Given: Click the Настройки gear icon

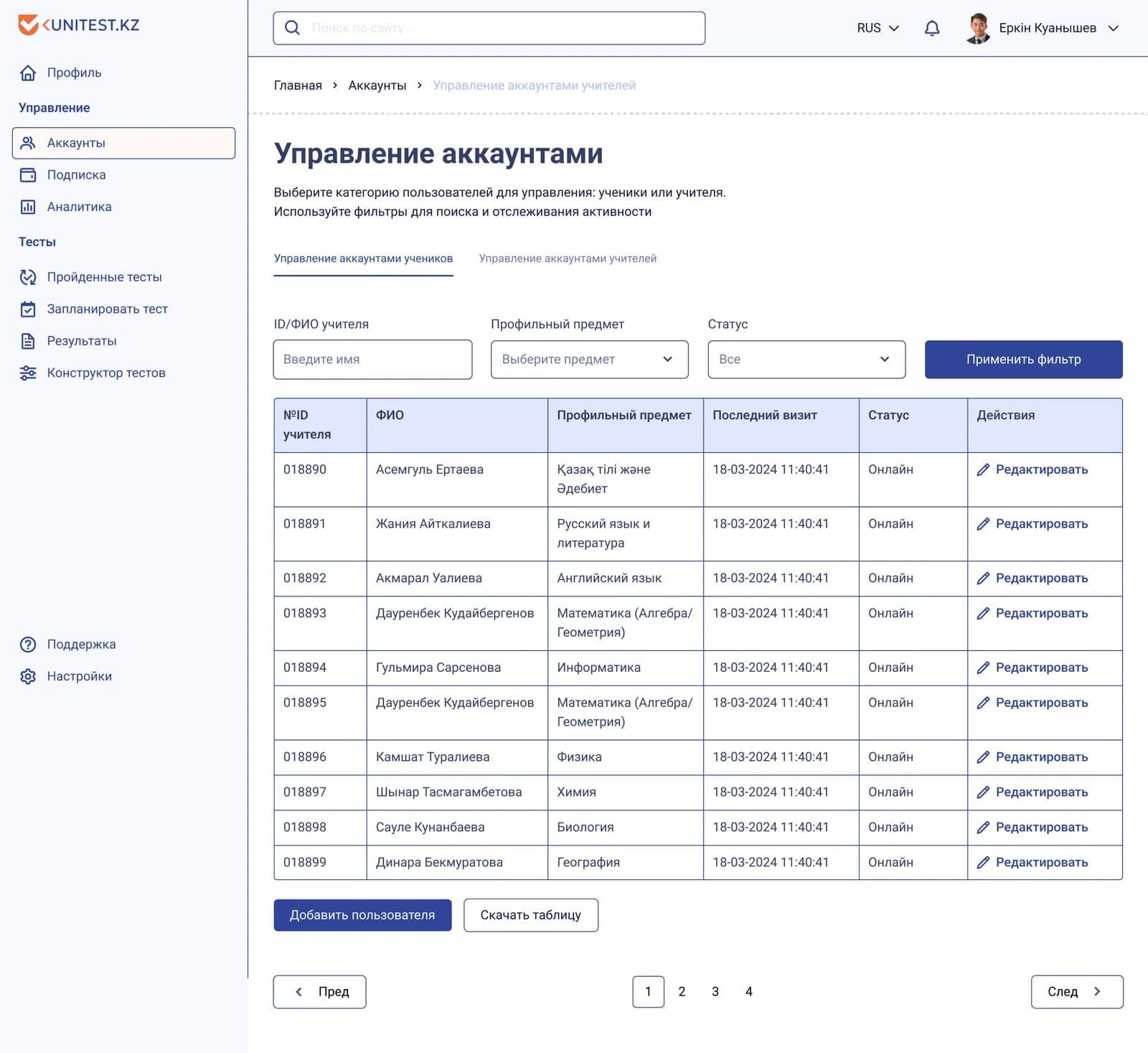Looking at the screenshot, I should [28, 676].
